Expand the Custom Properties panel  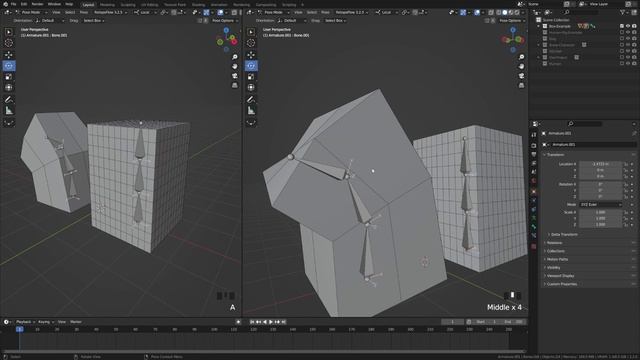[561, 284]
